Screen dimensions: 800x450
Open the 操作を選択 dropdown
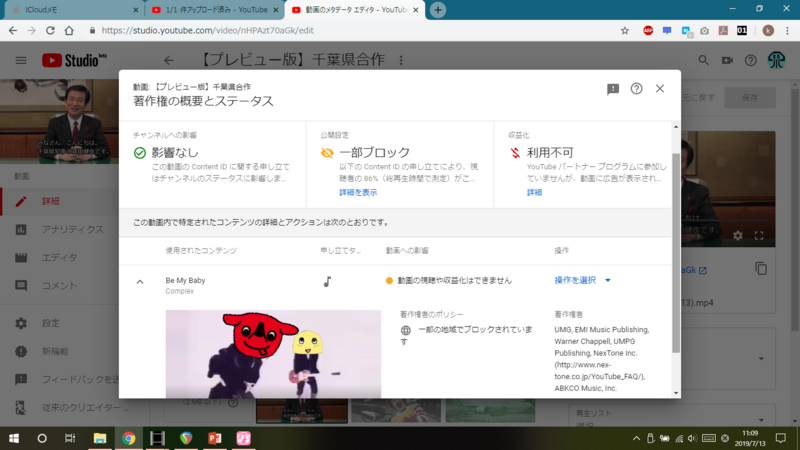click(582, 280)
